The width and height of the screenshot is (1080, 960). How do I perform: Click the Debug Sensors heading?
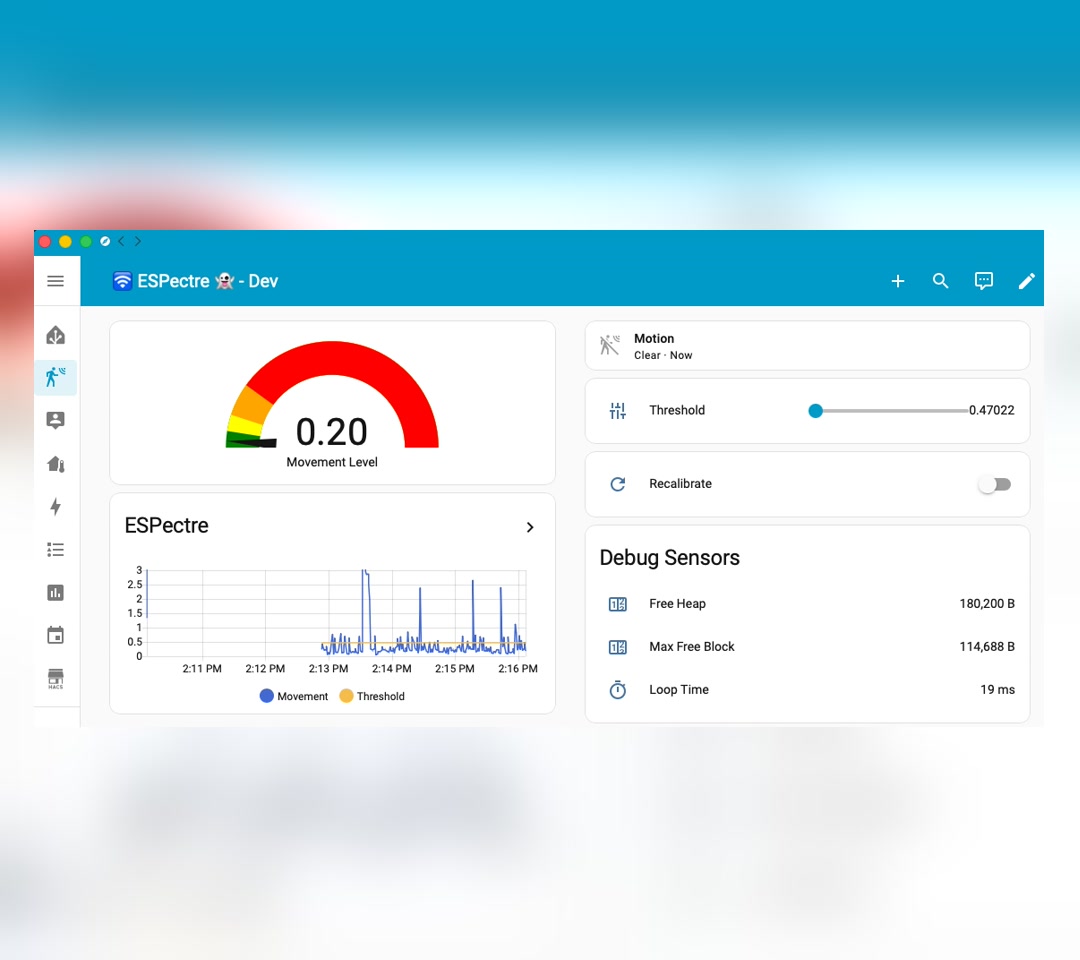(669, 558)
